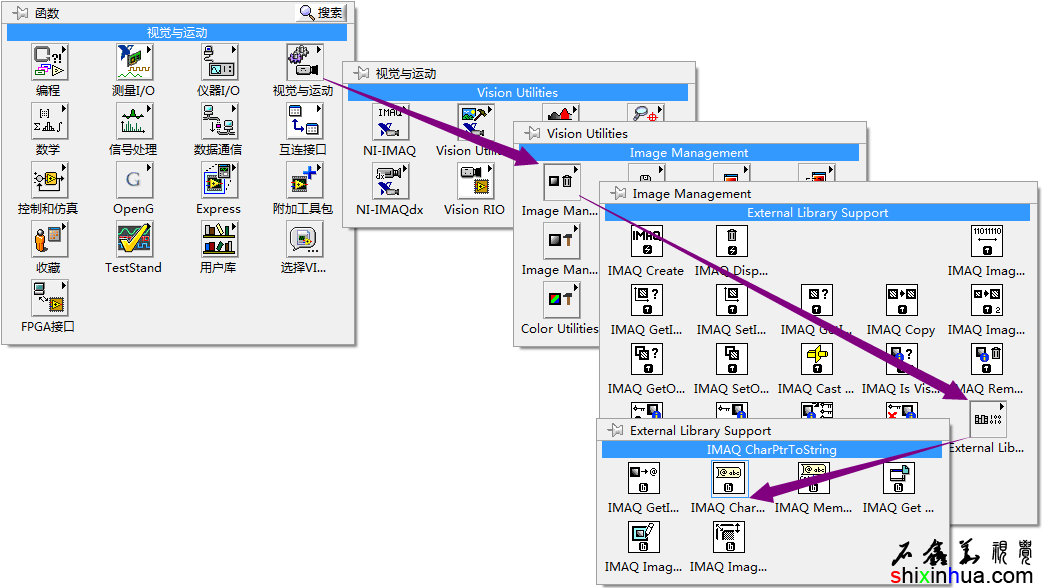The width and height of the screenshot is (1042, 588).
Task: Click the OpenG palette icon
Action: tap(133, 181)
